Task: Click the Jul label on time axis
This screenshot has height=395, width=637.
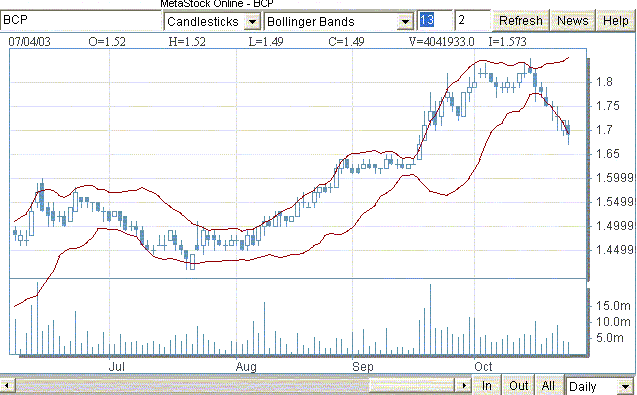Action: coord(117,367)
